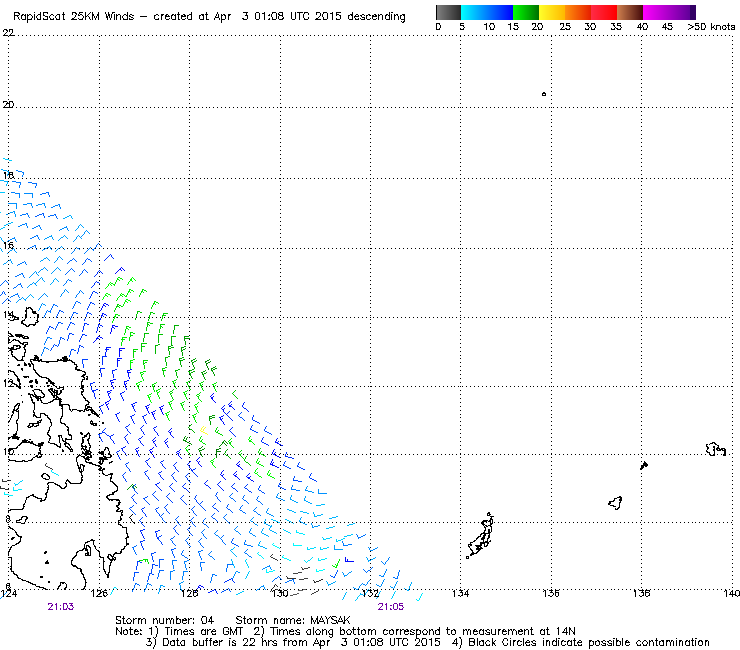Click the green 15–20 knot legend swatch
Screen dimensions: 740x650
(526, 12)
